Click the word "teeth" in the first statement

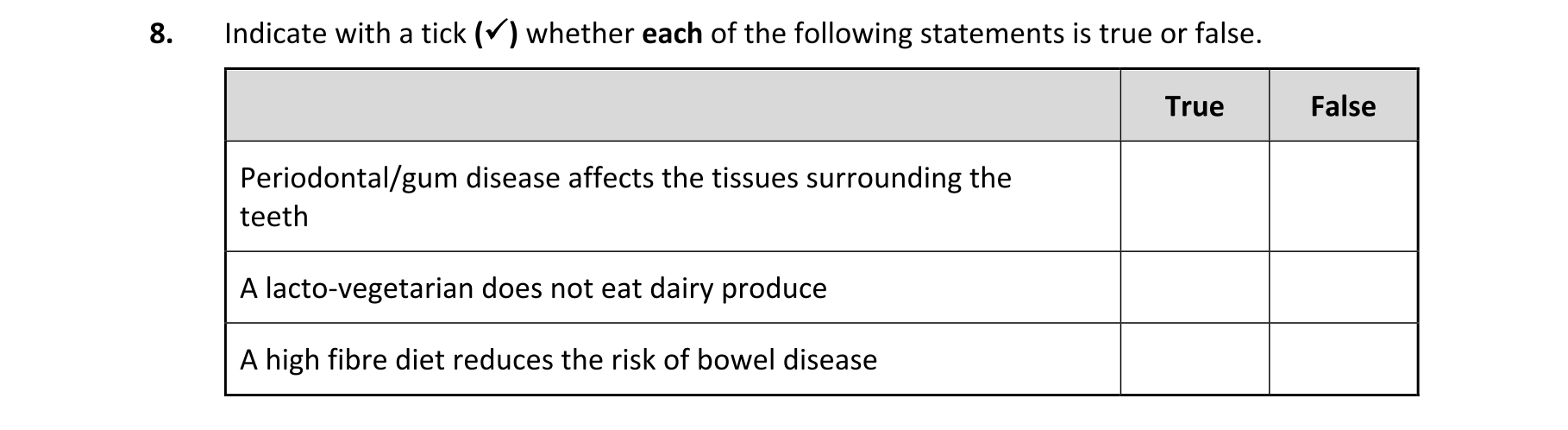pos(273,217)
